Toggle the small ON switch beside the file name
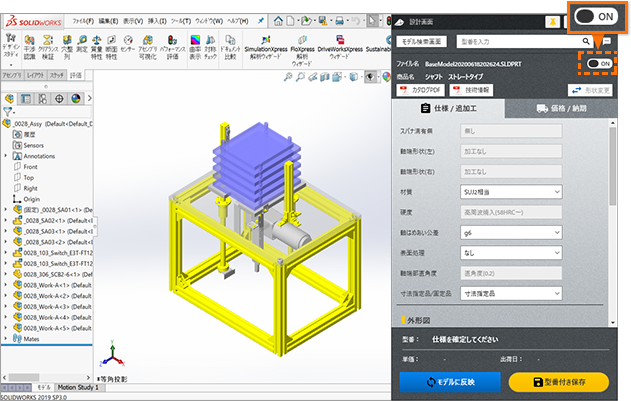Screen dimensions: 631x401 click(600, 63)
